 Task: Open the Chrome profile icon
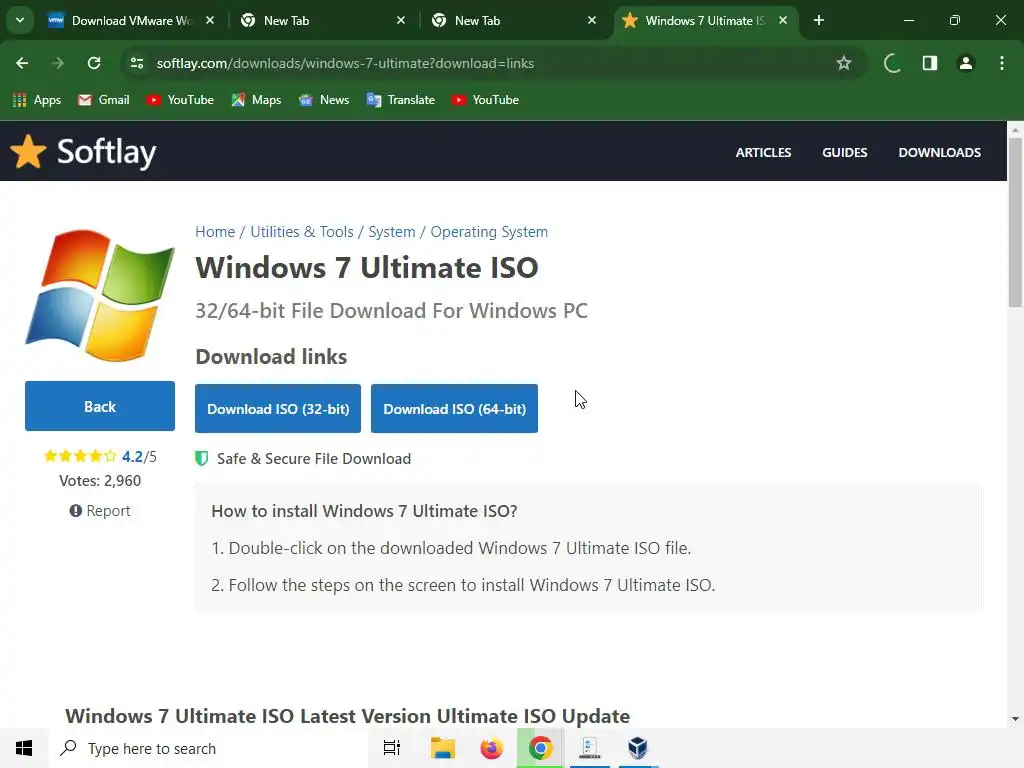(966, 63)
